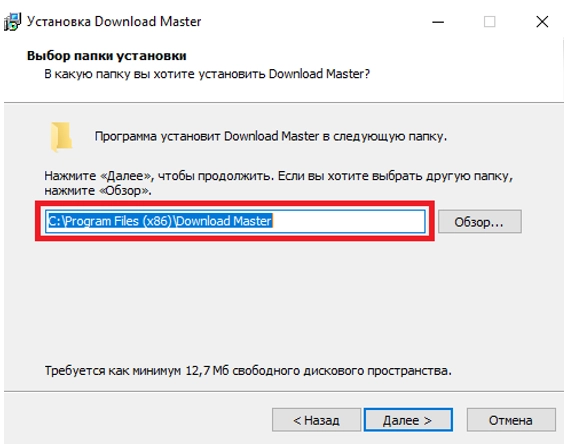
Task: Click the empty gray area below the path field
Action: (281, 302)
